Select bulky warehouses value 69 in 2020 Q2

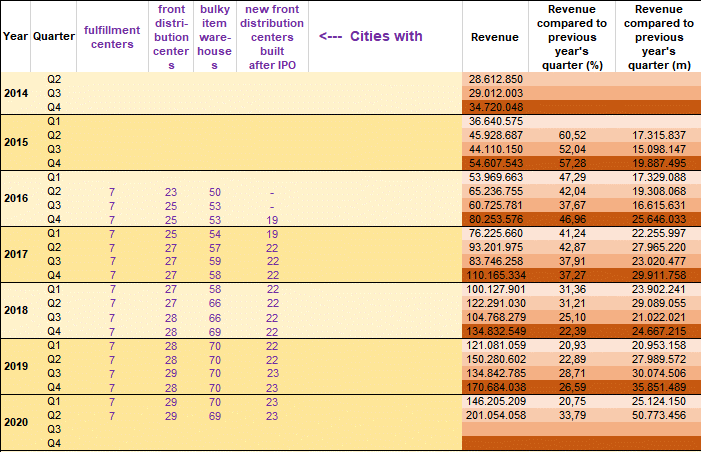tap(215, 416)
